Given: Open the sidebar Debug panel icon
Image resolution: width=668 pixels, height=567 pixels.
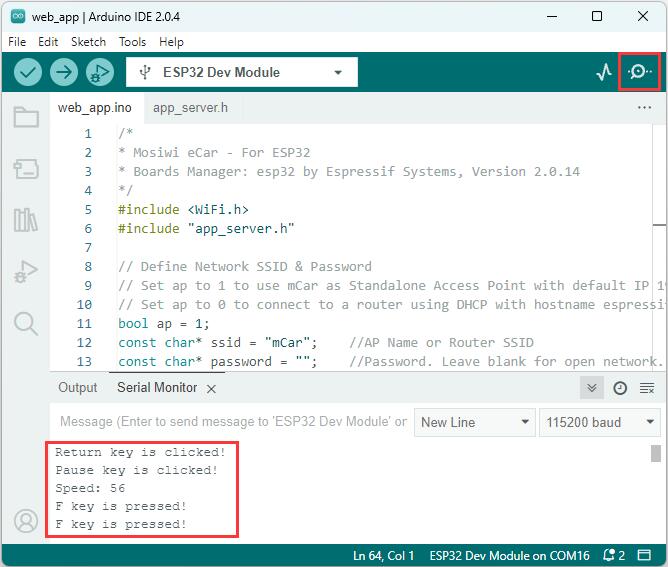Looking at the screenshot, I should click(x=26, y=271).
